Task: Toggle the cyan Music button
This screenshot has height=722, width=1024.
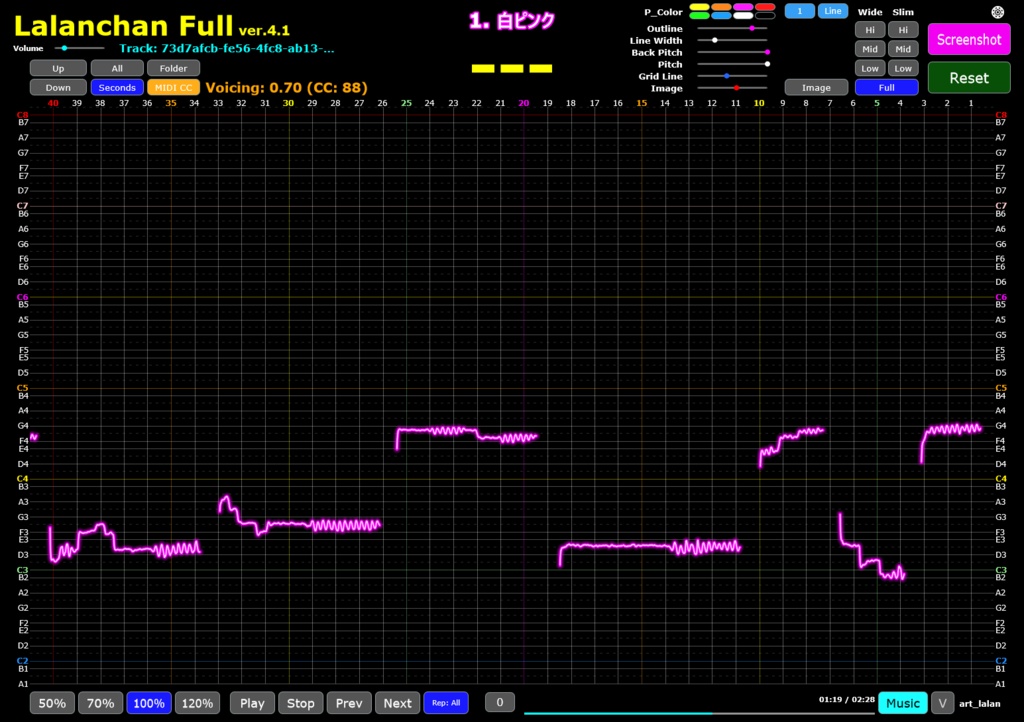Action: click(x=903, y=703)
